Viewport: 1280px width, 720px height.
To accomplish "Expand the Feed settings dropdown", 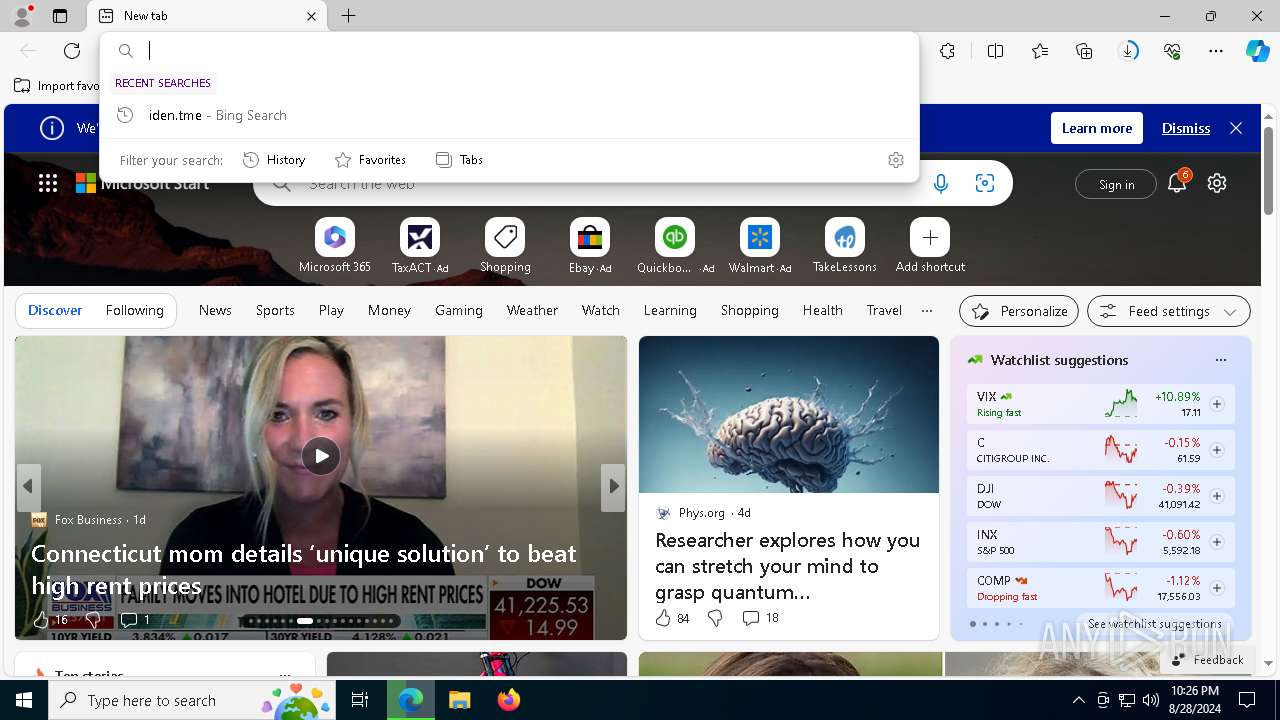I will coord(1169,311).
